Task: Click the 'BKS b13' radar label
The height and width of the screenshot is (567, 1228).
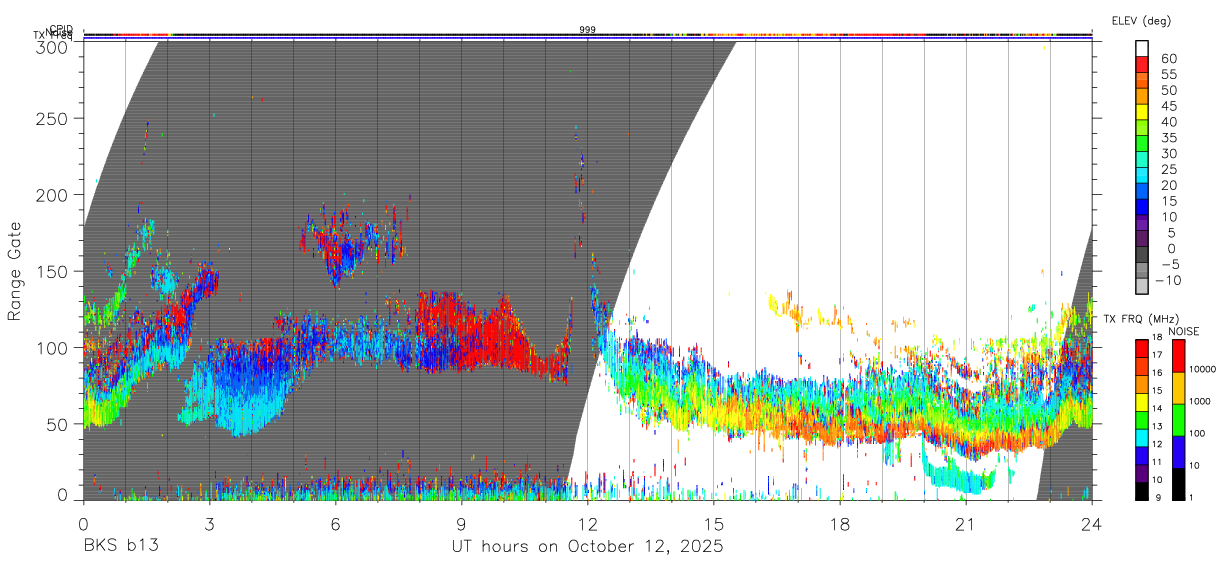Action: 120,547
